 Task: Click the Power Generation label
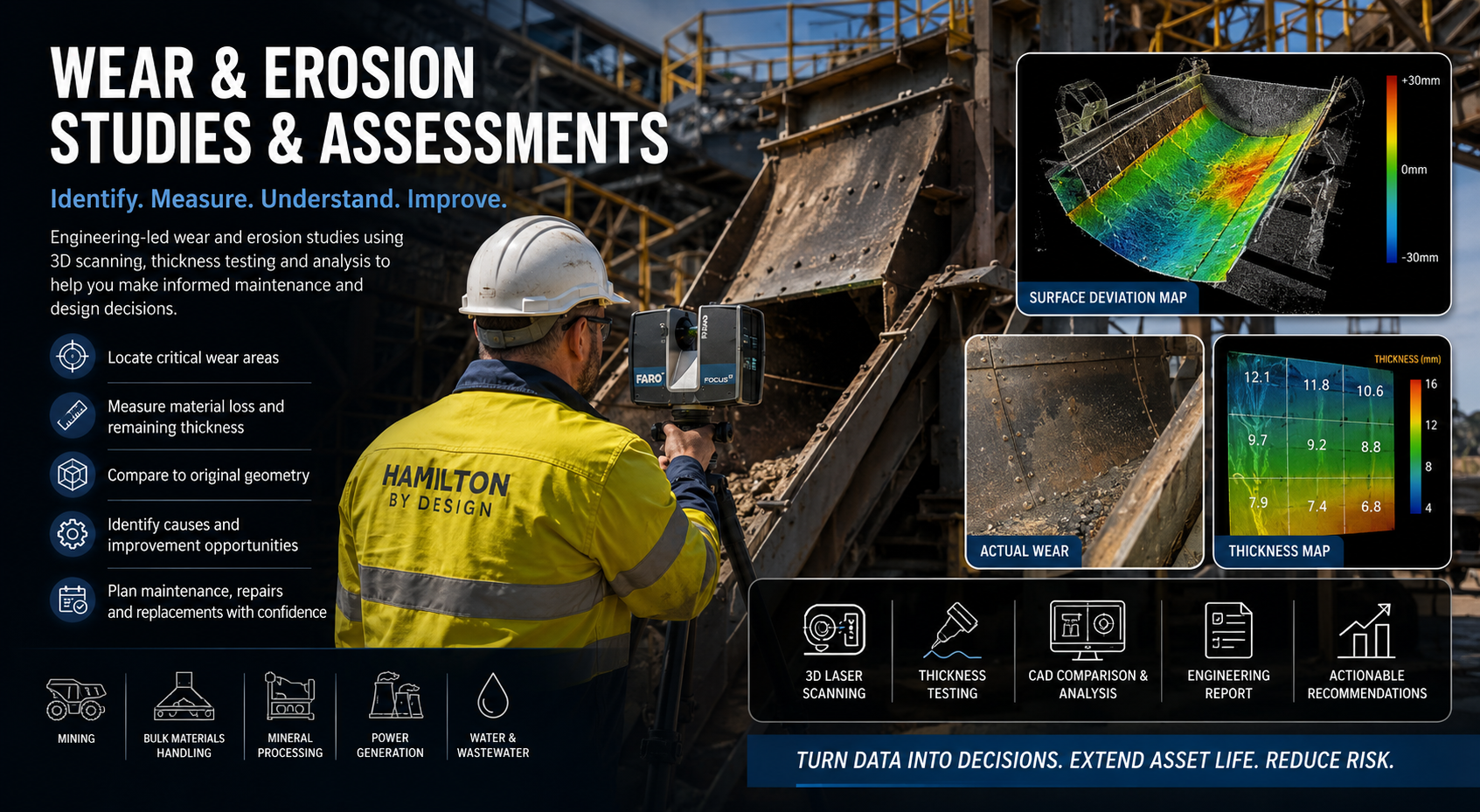coord(390,746)
